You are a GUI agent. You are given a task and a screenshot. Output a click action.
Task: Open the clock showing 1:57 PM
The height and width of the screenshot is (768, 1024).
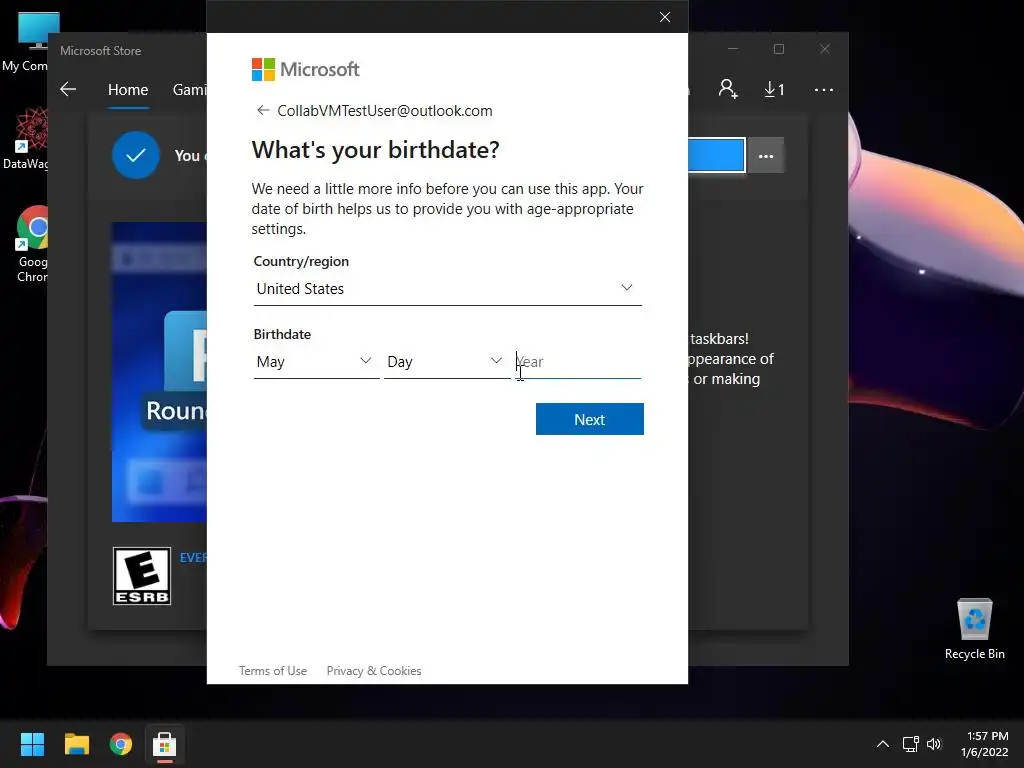tap(984, 744)
